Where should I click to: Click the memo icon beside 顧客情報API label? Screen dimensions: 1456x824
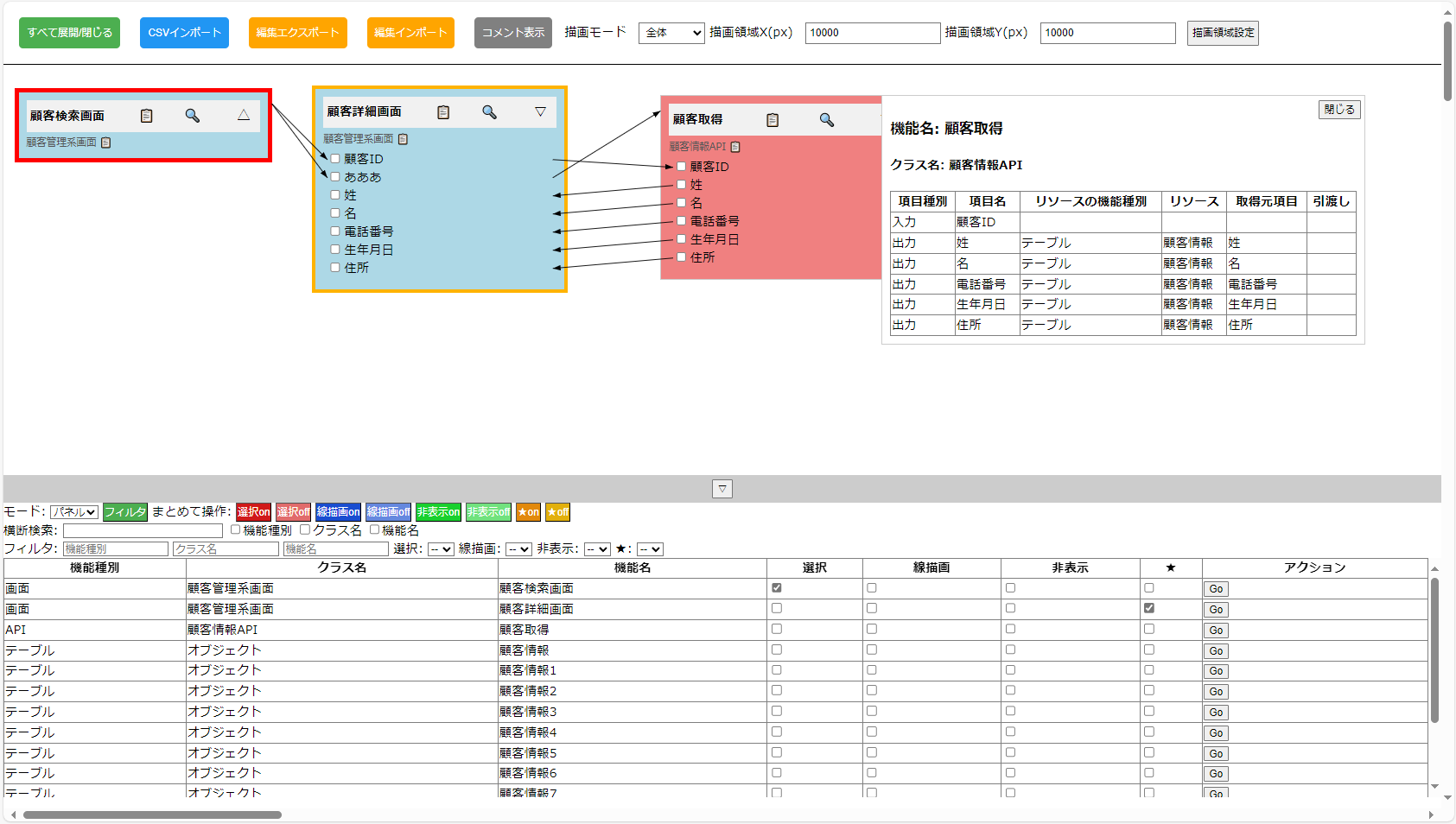tap(734, 147)
